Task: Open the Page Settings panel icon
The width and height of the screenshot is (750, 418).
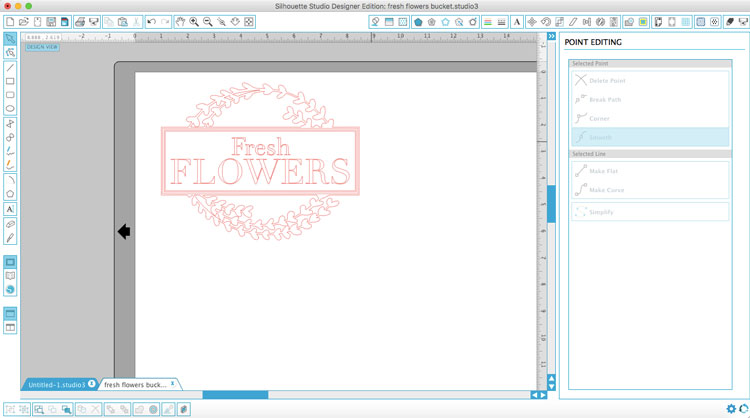Action: [658, 22]
